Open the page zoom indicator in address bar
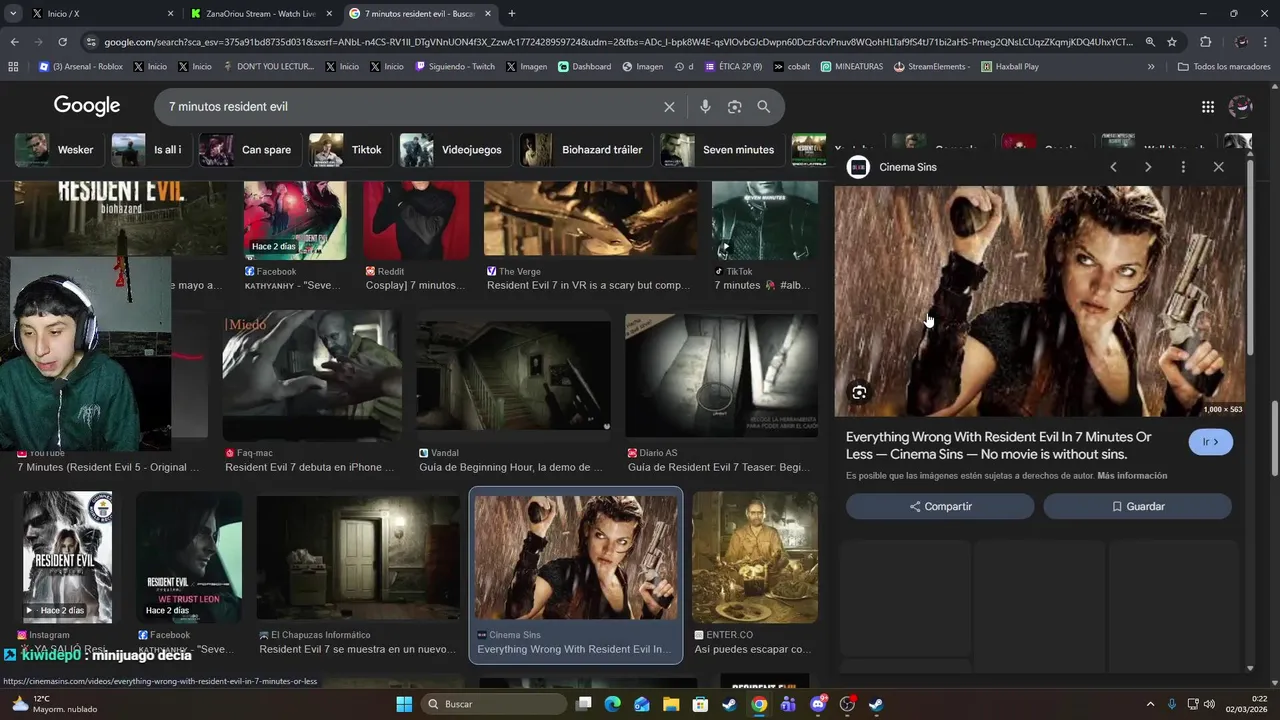This screenshot has width=1280, height=720. [1150, 42]
